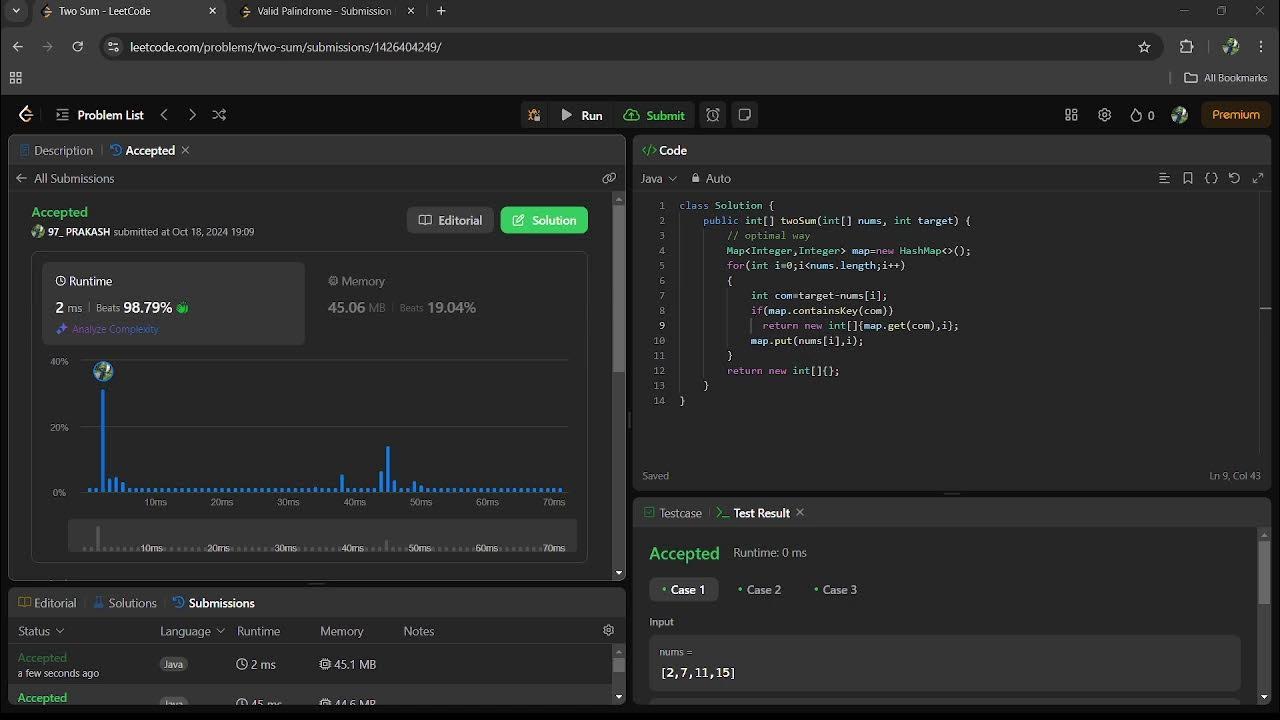Expand the Language filter dropdown
The width and height of the screenshot is (1280, 720).
pos(192,631)
